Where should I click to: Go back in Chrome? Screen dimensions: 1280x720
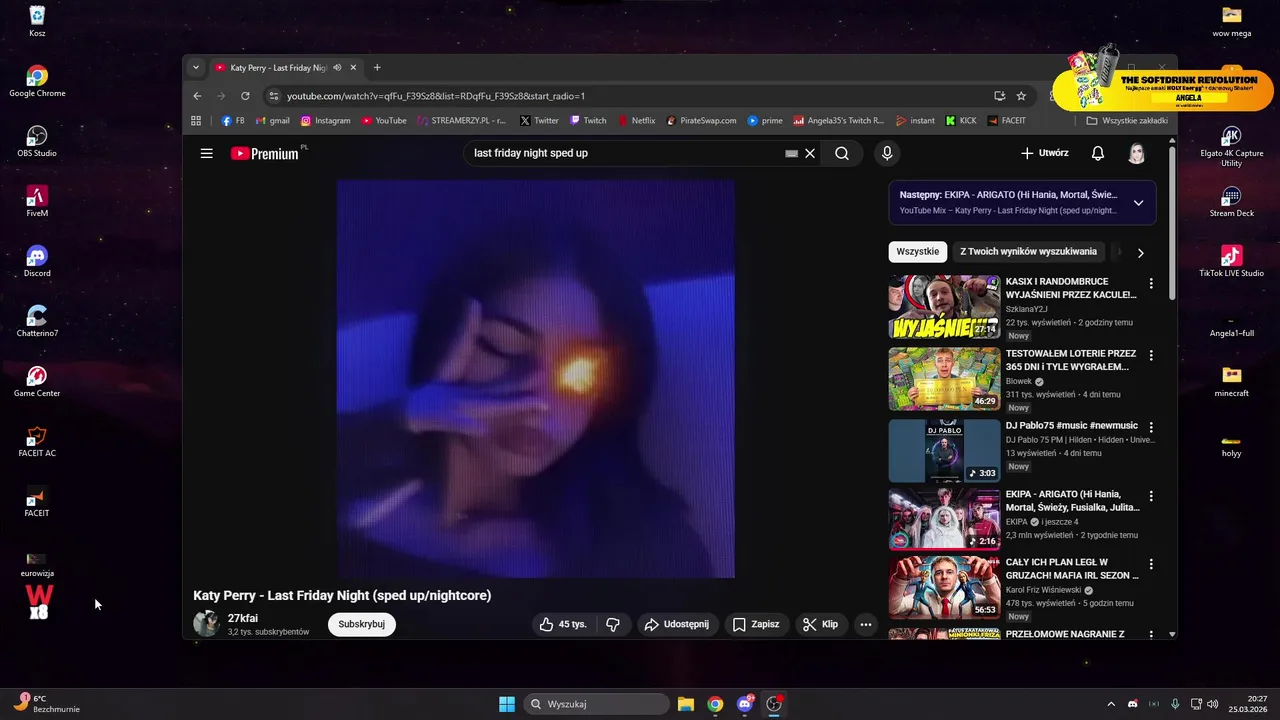[x=197, y=96]
